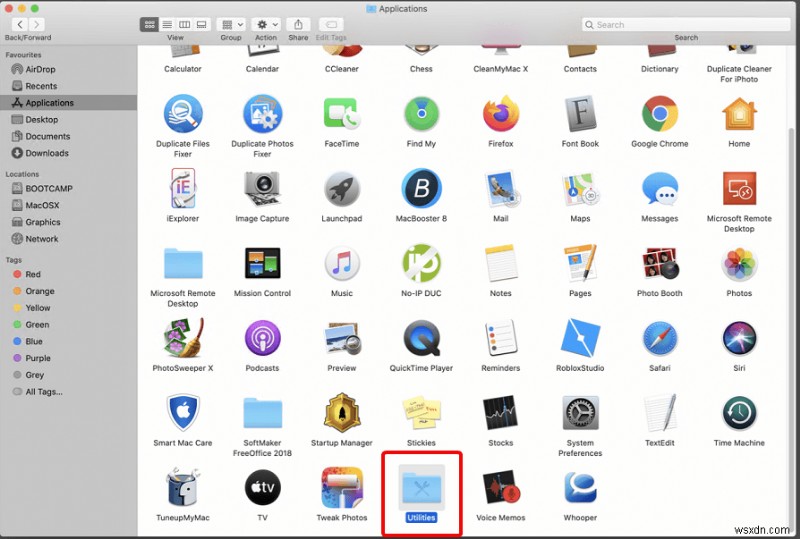This screenshot has height=539, width=800.
Task: Select the Google Chrome app icon
Action: (x=660, y=114)
